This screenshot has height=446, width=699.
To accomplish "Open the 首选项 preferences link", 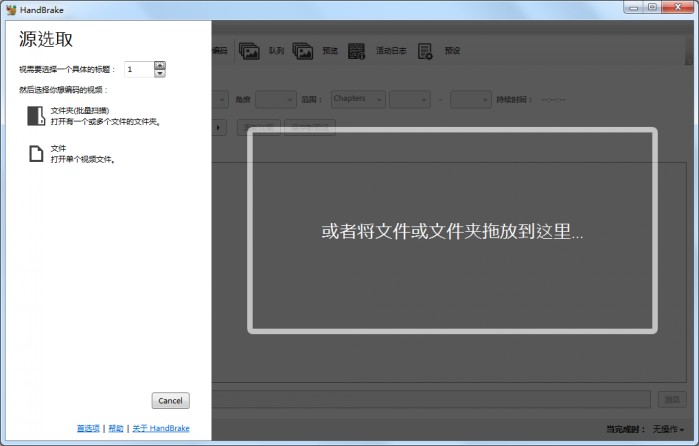I will point(88,428).
